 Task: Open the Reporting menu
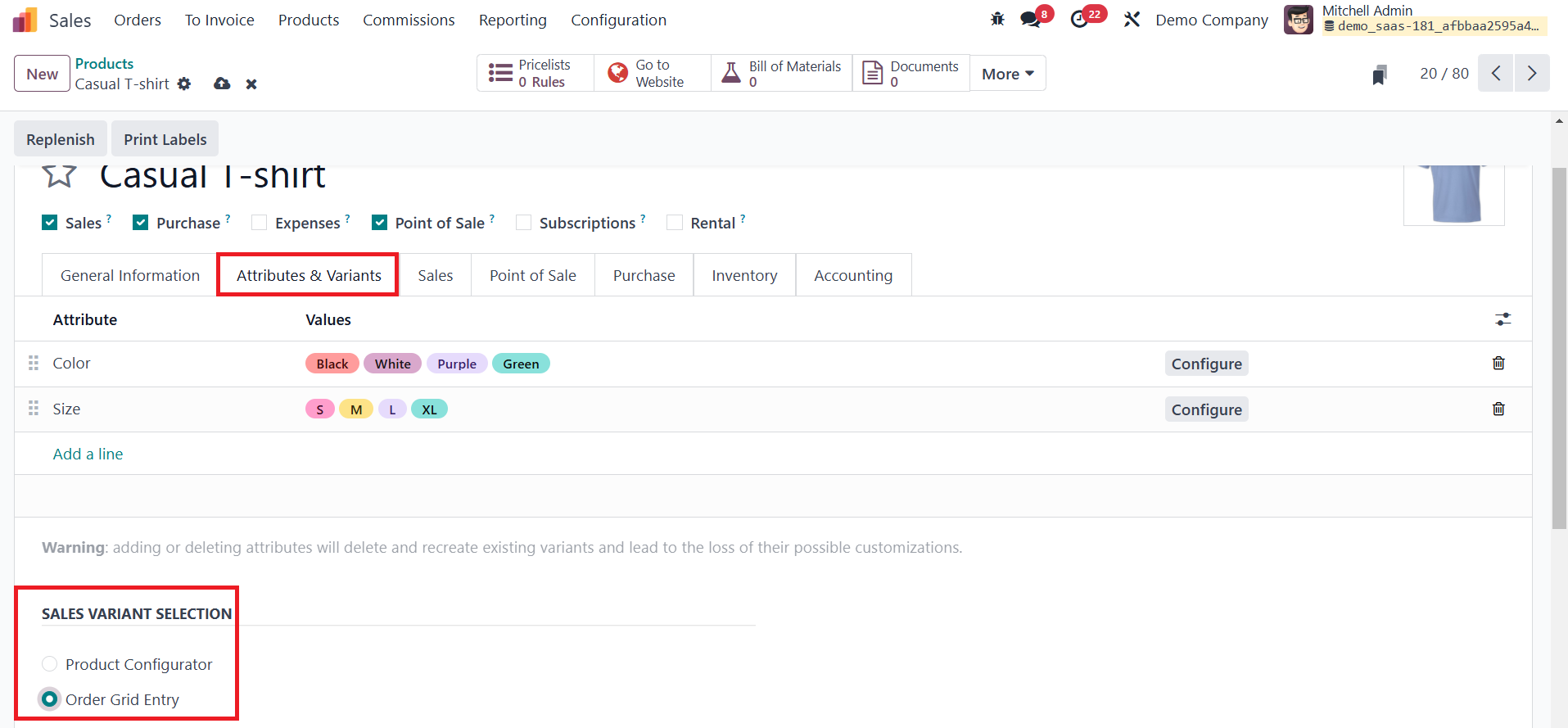(x=513, y=20)
